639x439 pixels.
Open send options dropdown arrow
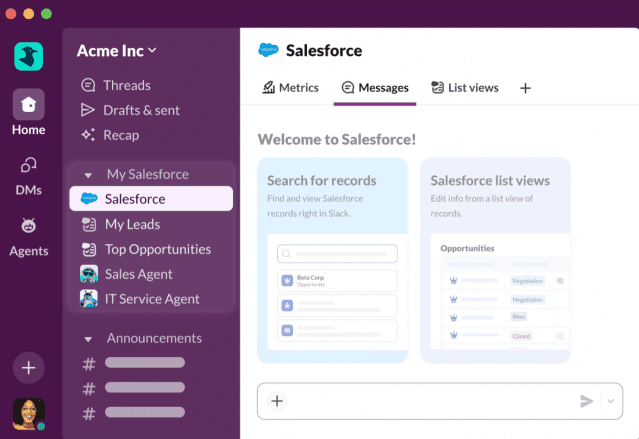[x=611, y=401]
